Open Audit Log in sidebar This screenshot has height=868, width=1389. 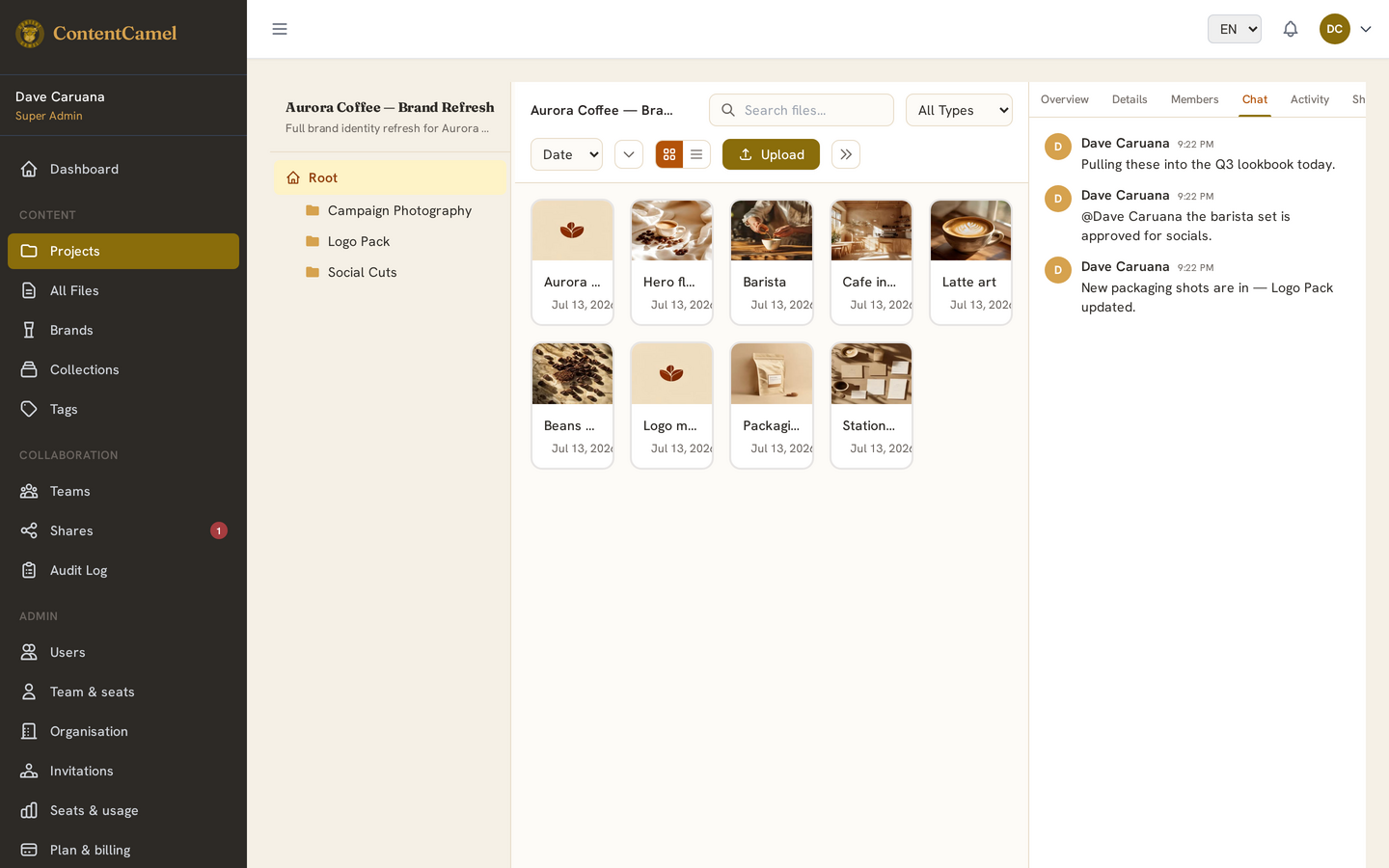(x=123, y=570)
